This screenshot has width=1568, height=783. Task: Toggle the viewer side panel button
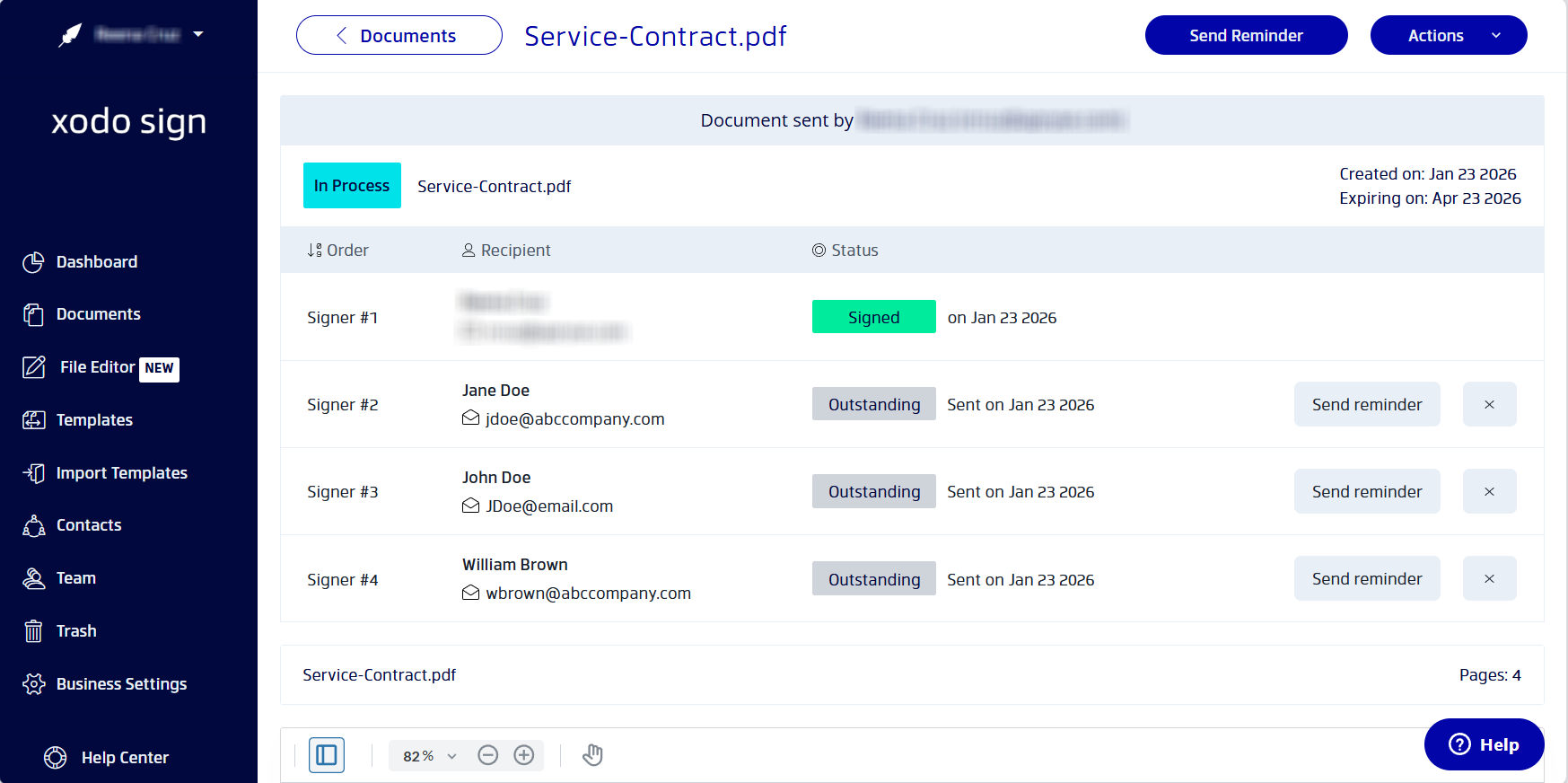click(x=327, y=755)
